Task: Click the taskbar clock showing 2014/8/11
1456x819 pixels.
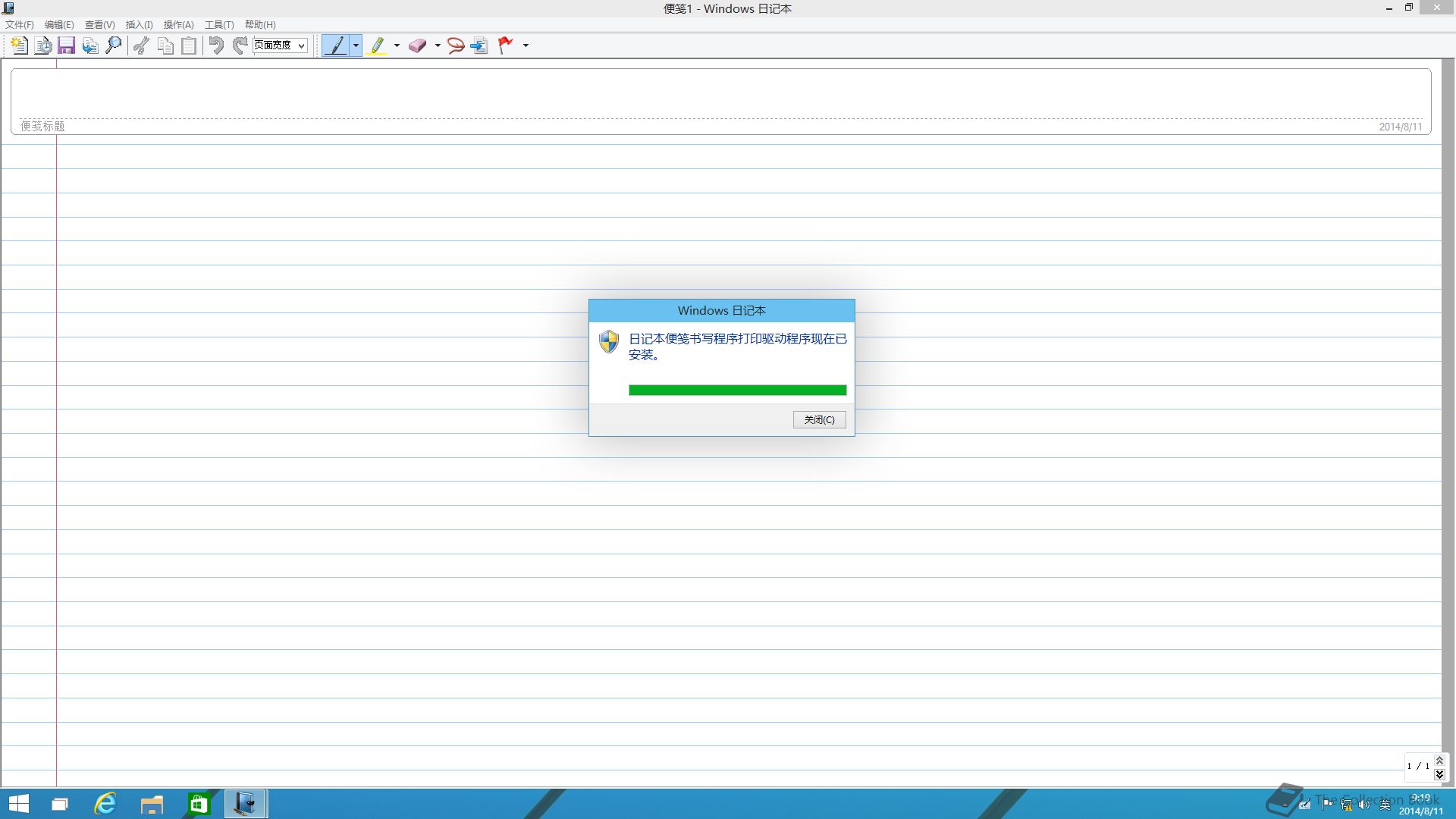Action: coord(1421,805)
